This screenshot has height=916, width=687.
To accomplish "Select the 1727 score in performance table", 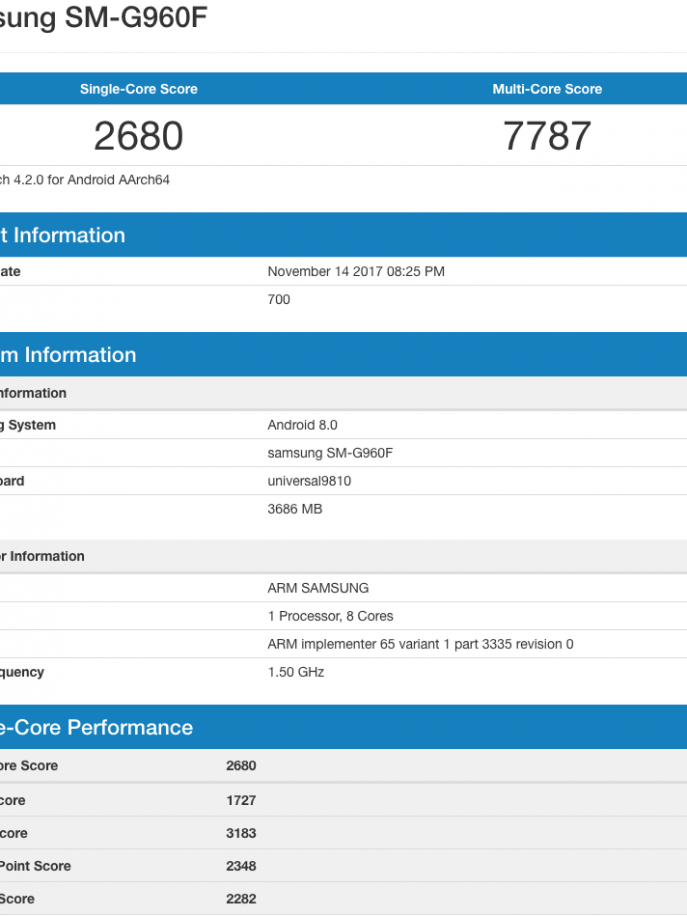I will tap(241, 800).
